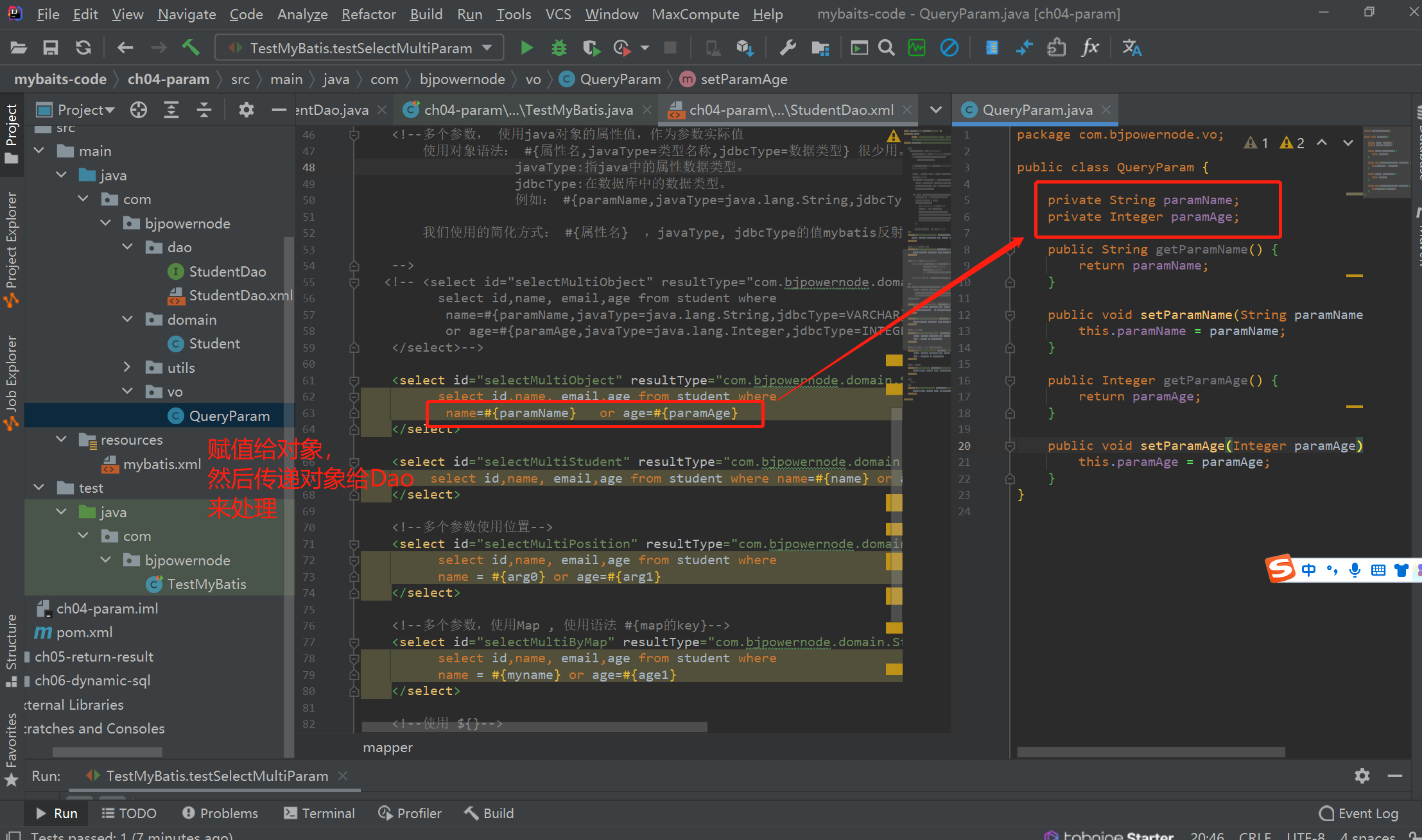Click Select Opened File target icon
This screenshot has height=840, width=1422.
[x=139, y=110]
